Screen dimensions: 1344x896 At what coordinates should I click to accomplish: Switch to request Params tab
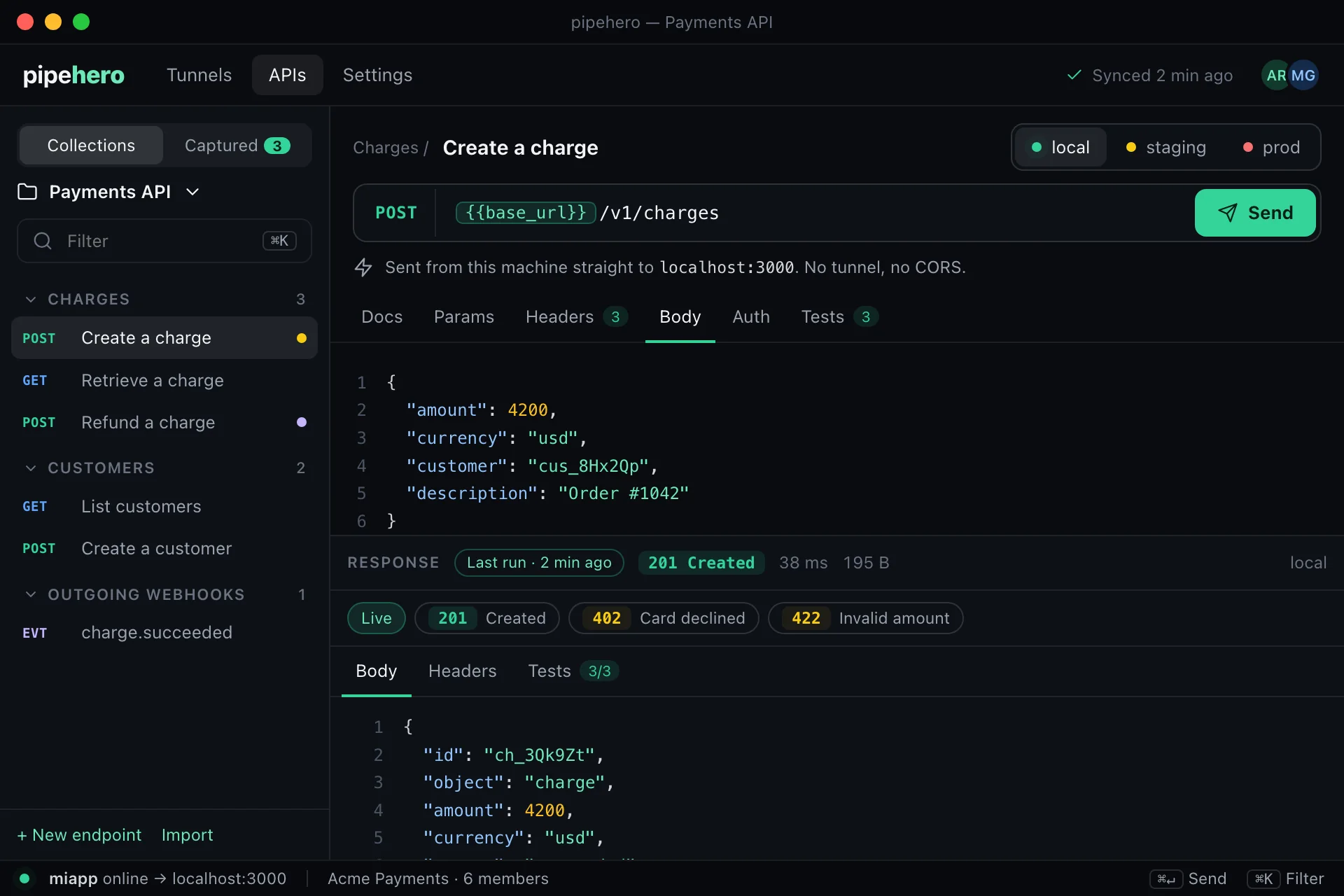coord(464,317)
